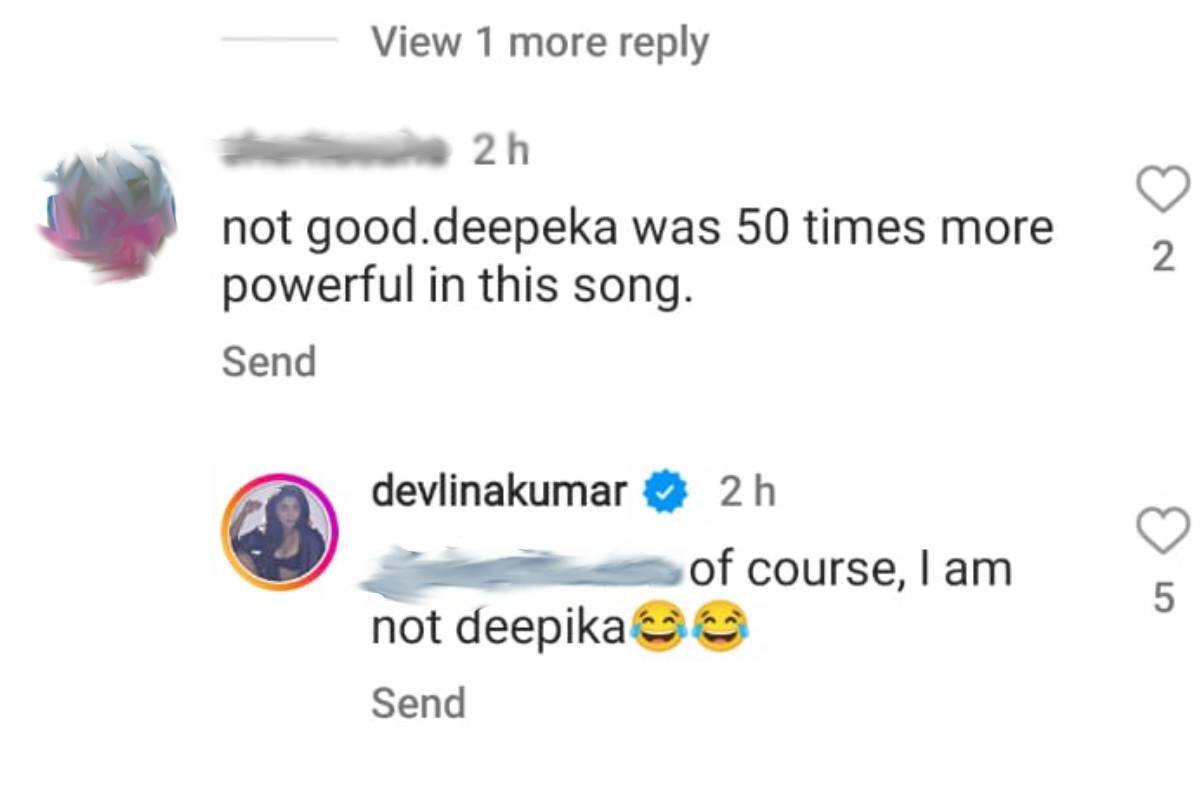The image size is (1200, 800).
Task: Click Send under the deepeka comment
Action: point(268,362)
